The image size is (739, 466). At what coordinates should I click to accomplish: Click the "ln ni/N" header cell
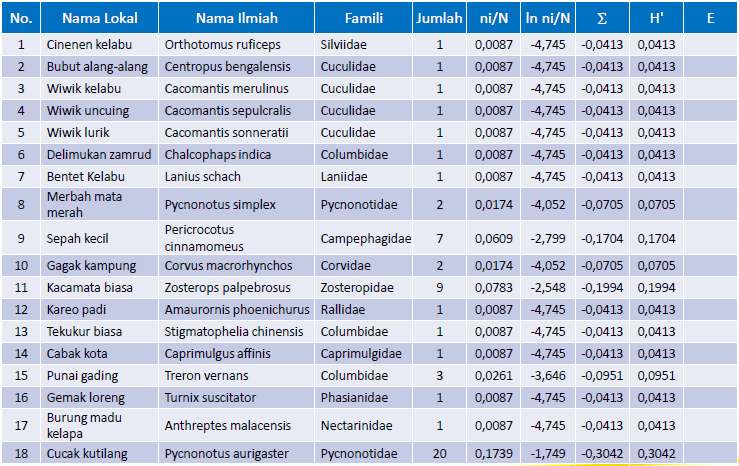click(548, 19)
